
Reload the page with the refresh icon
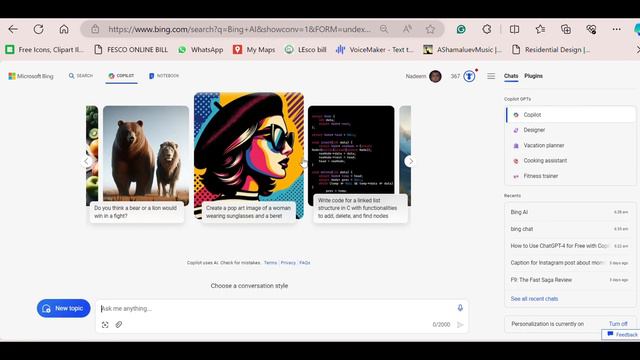(38, 29)
